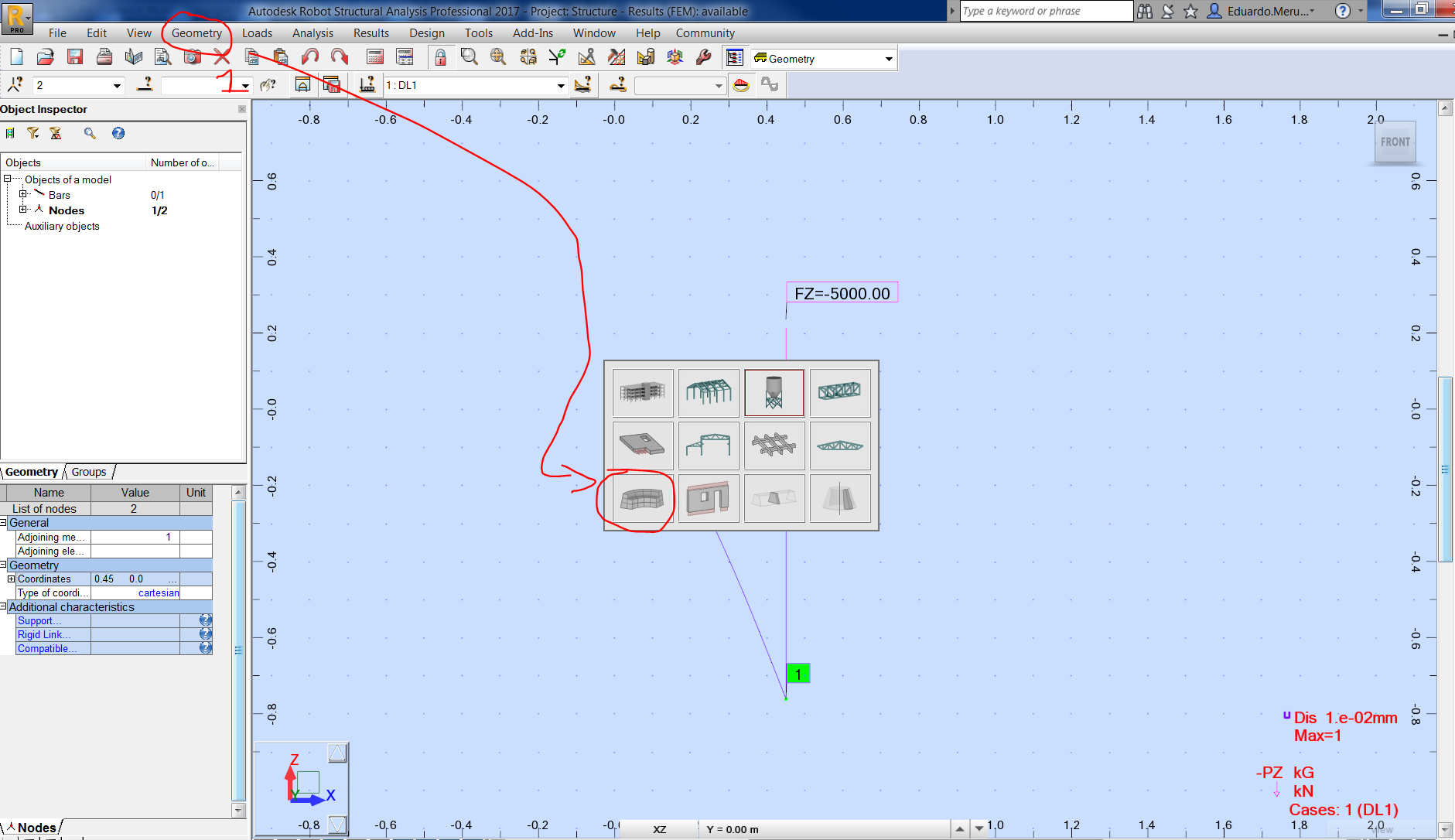Switch to the Groups tab
This screenshot has height=840, width=1455.
88,471
